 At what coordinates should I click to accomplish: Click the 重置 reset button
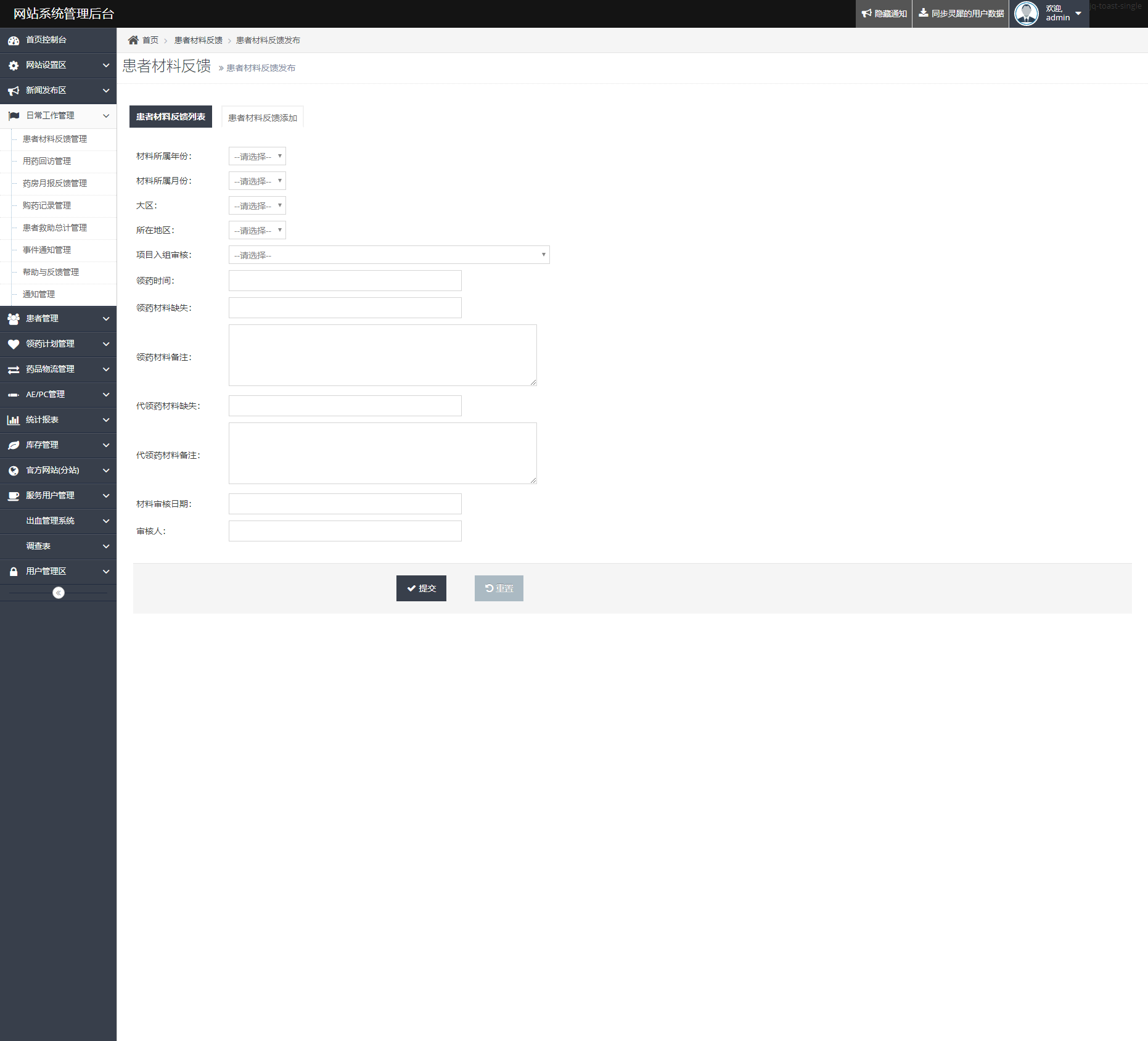[499, 588]
